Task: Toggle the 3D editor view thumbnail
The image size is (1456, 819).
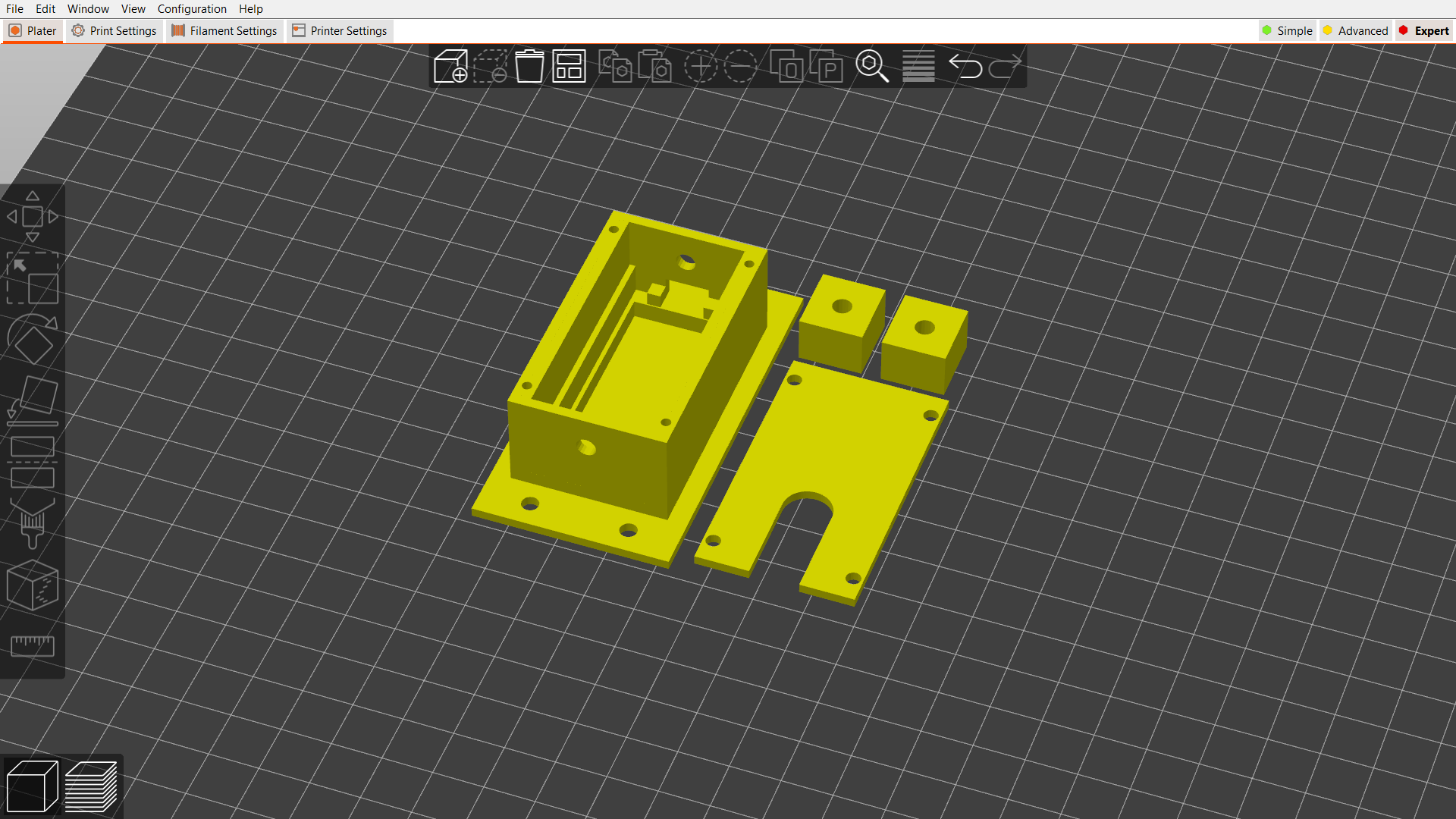Action: click(x=33, y=786)
